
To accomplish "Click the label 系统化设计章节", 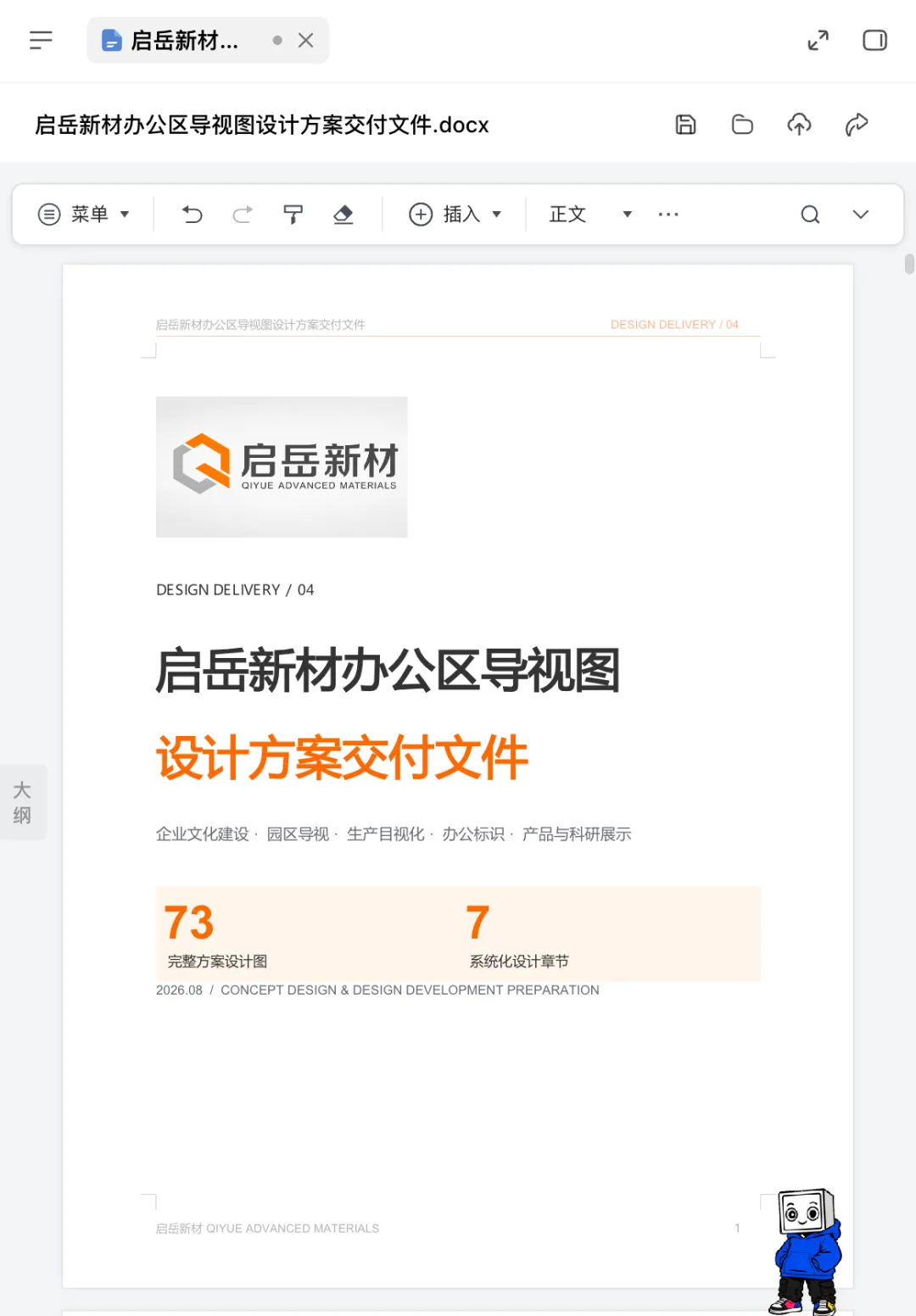I will click(x=519, y=962).
